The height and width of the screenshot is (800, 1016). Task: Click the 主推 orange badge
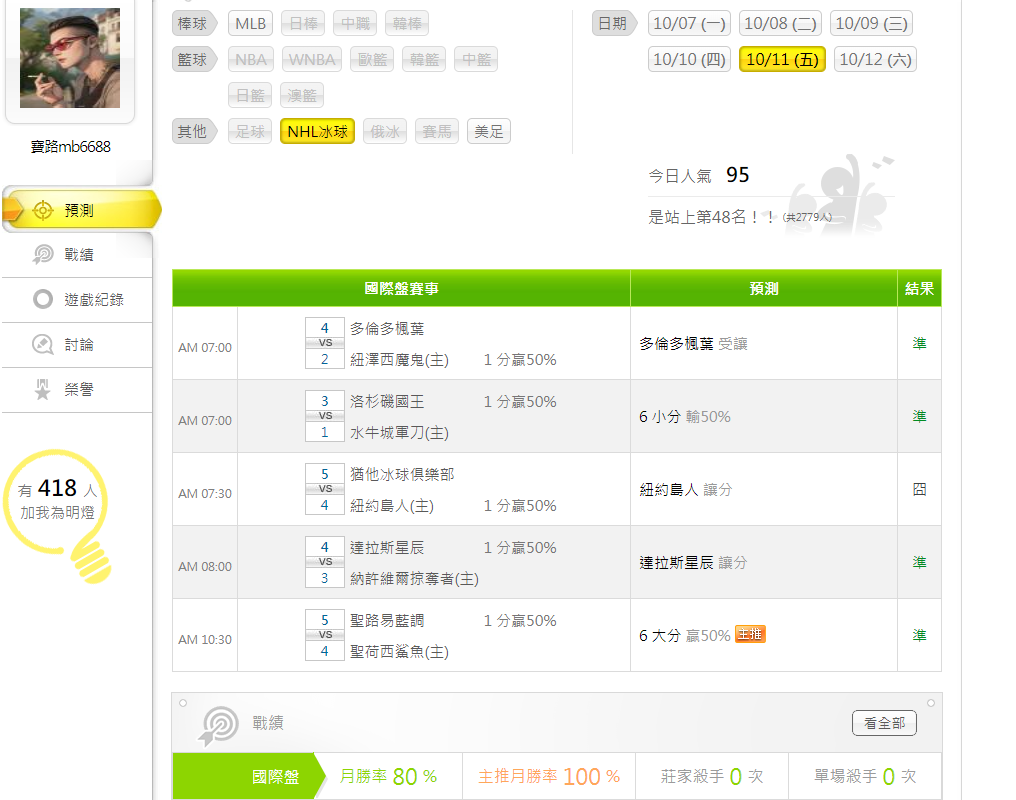pos(750,634)
